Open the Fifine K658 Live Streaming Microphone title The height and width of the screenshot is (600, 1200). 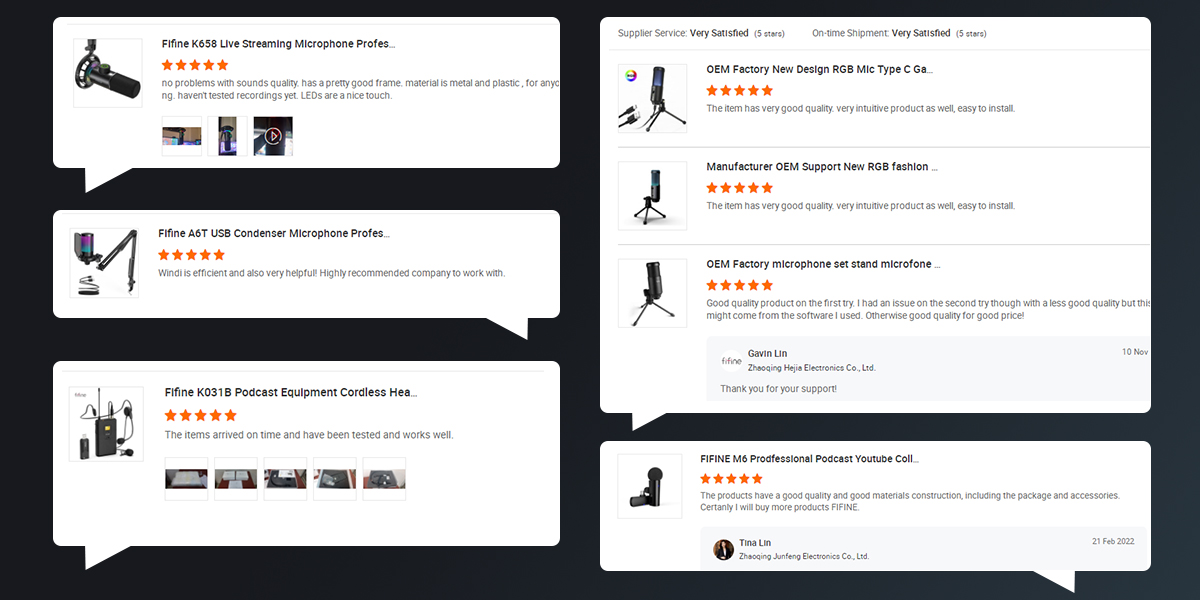pos(278,44)
